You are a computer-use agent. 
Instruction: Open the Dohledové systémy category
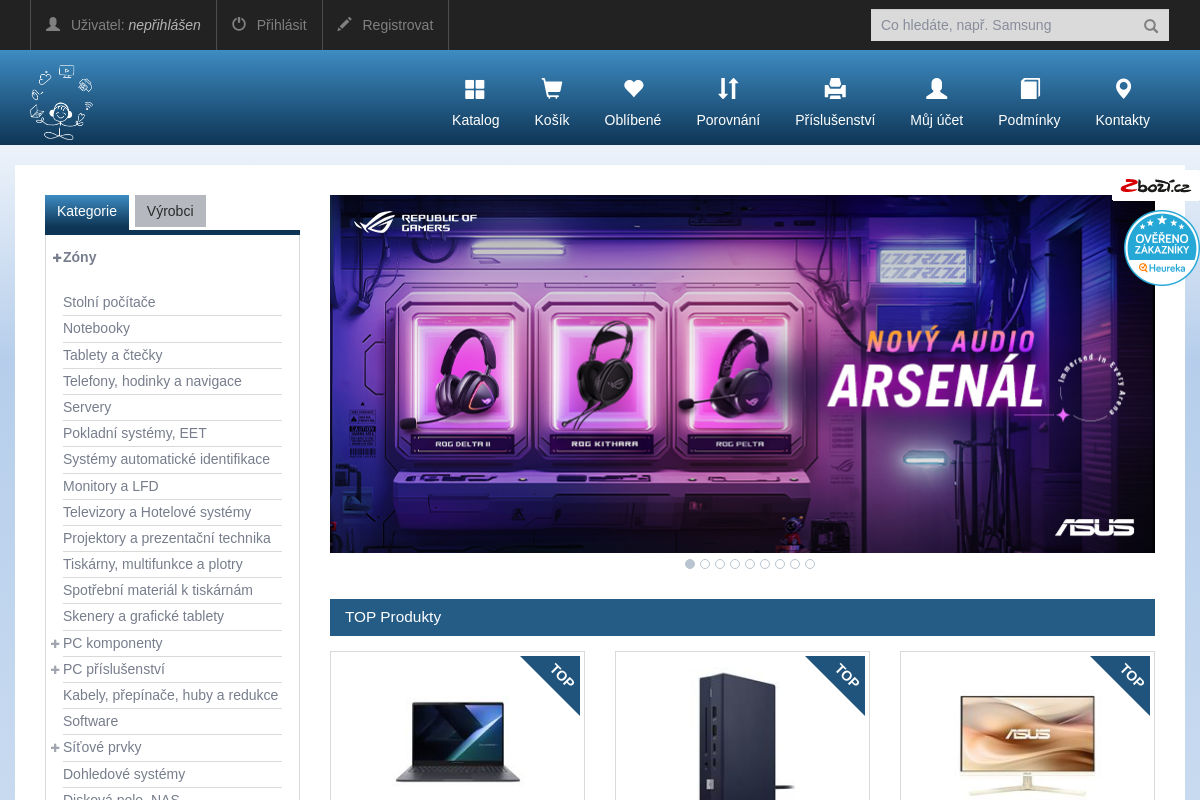click(x=124, y=774)
